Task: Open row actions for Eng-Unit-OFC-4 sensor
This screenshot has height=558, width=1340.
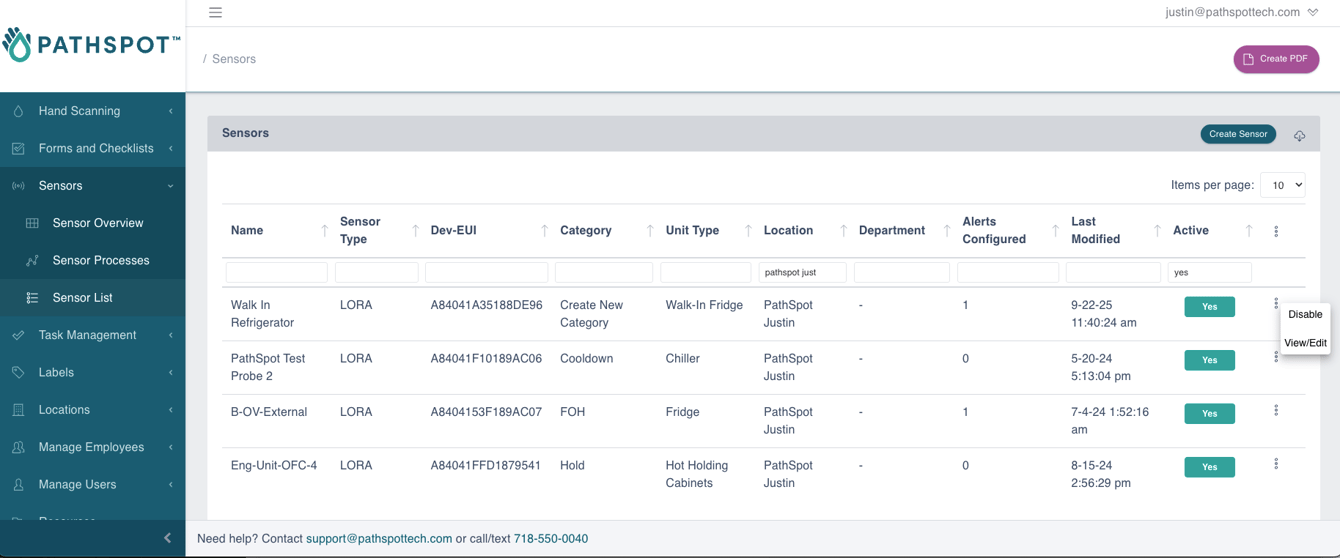Action: pos(1276,464)
